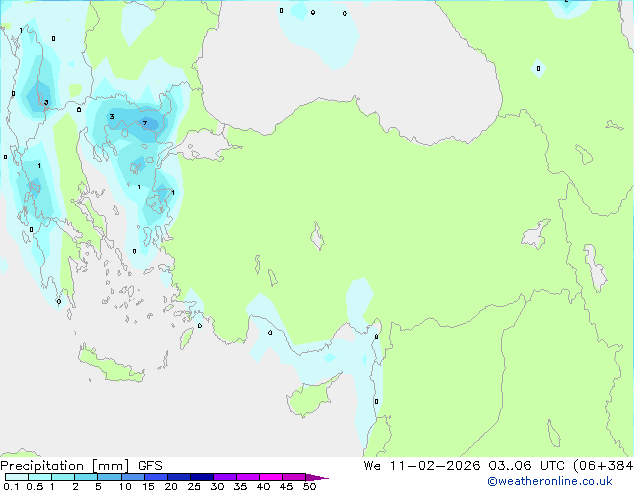634x490 pixels.
Task: Click the Precipitation [mm] GFS title
Action: click(x=81, y=466)
